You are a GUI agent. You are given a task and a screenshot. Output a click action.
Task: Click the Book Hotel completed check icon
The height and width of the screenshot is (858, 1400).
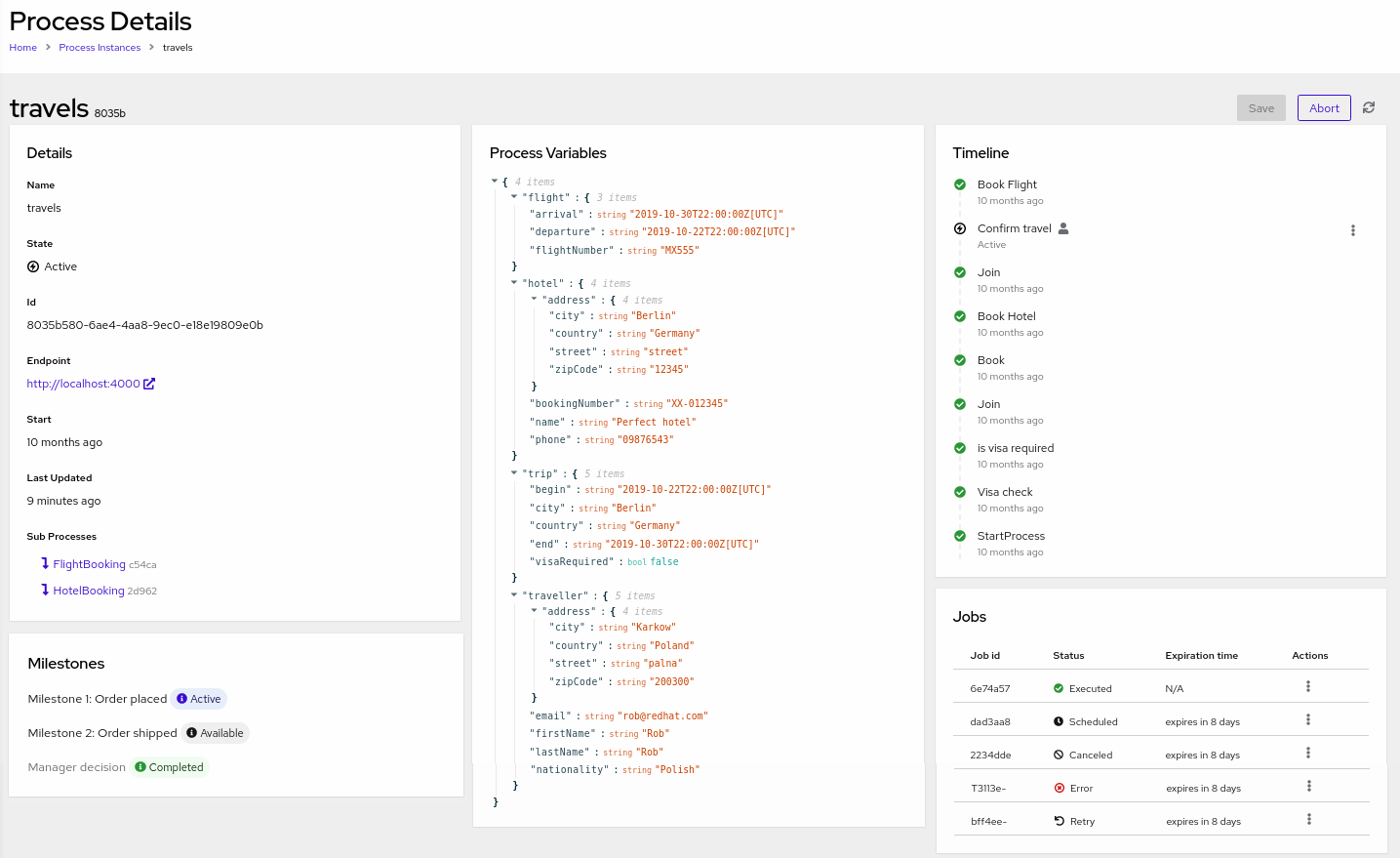(x=960, y=316)
